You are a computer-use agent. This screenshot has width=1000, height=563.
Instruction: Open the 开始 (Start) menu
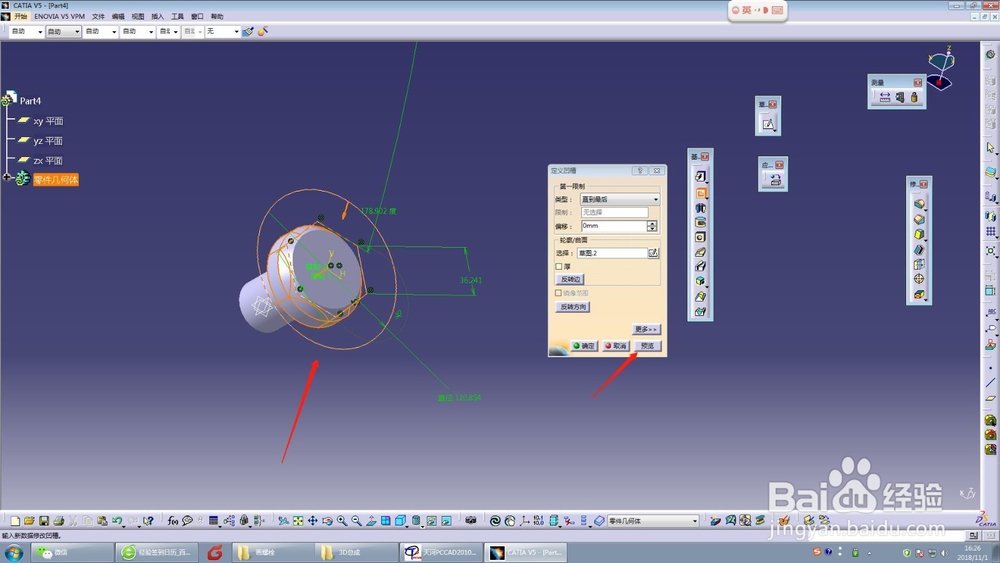[x=20, y=17]
